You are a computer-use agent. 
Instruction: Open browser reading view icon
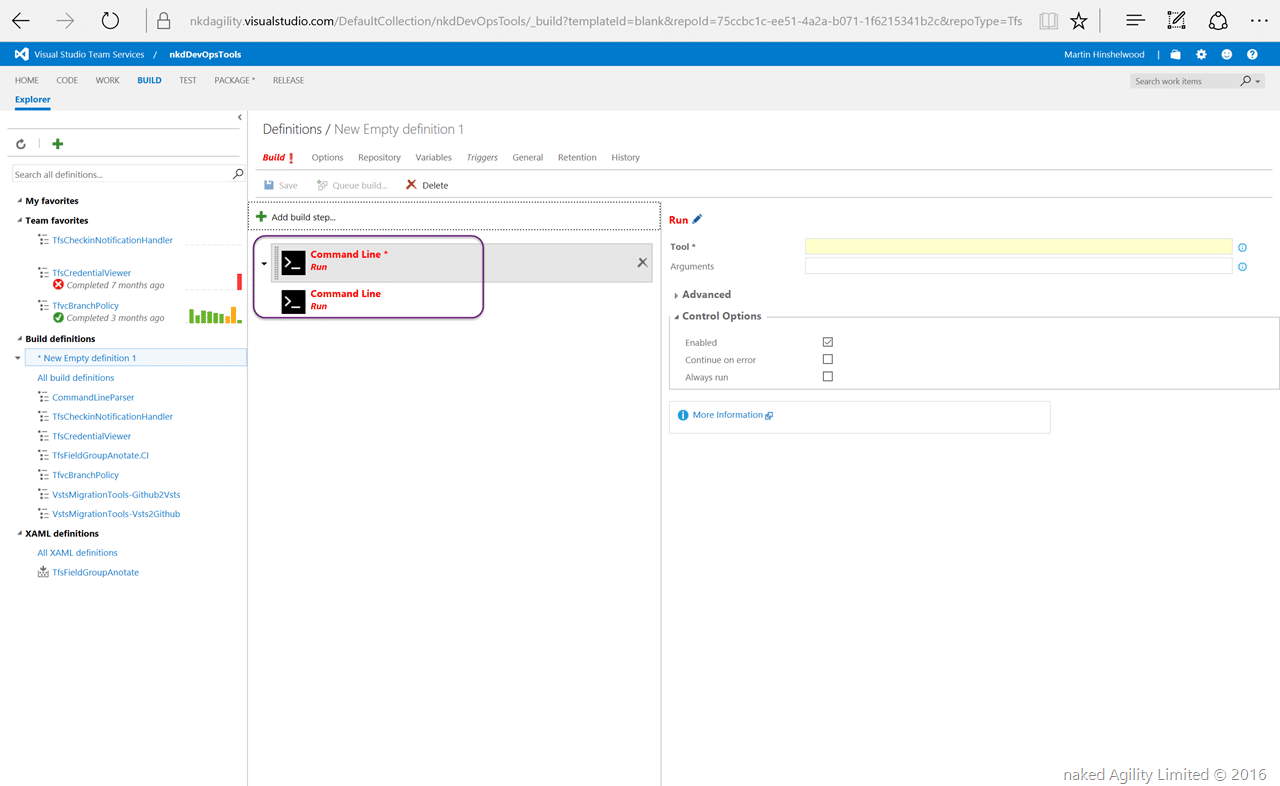coord(1048,20)
